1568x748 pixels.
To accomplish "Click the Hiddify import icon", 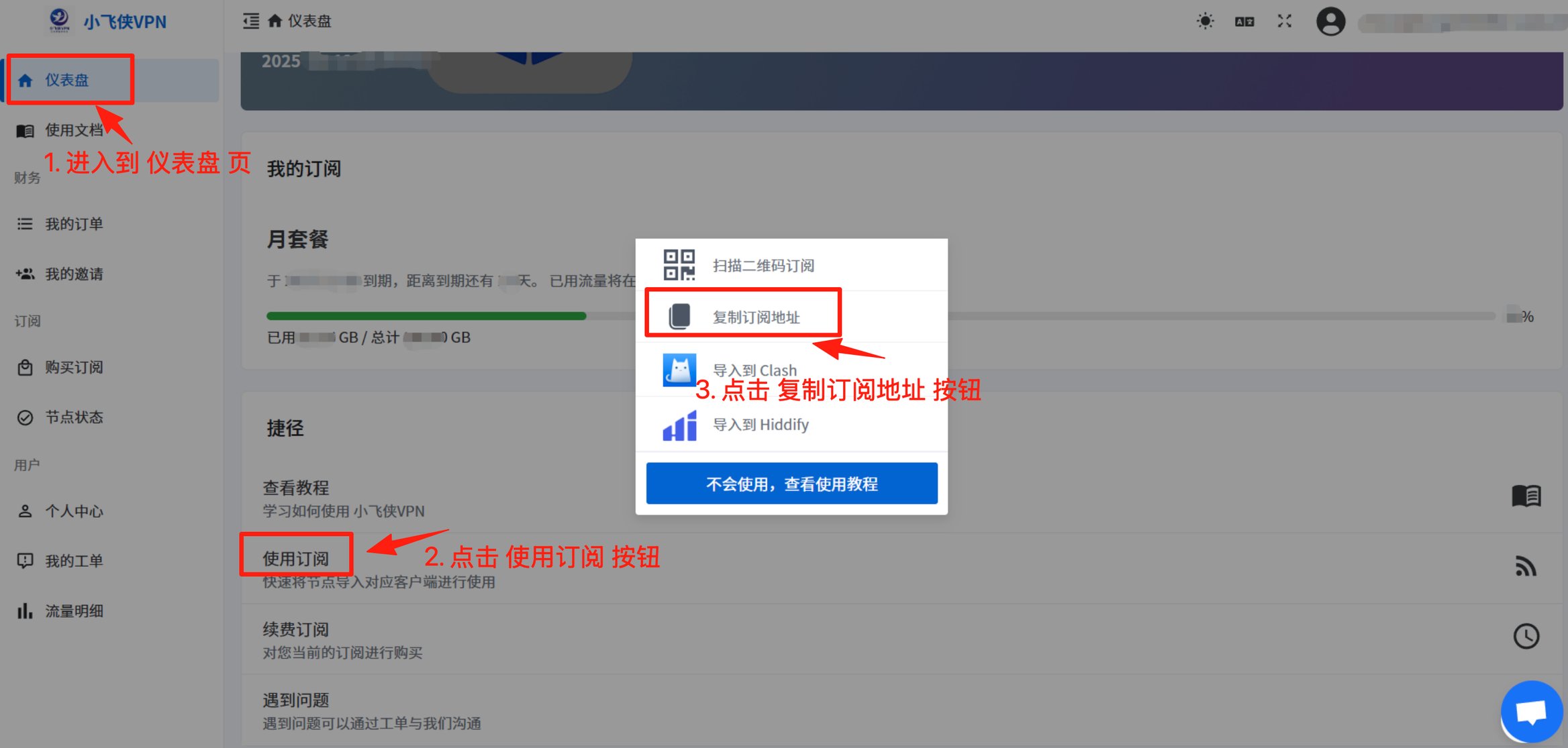I will (x=679, y=425).
